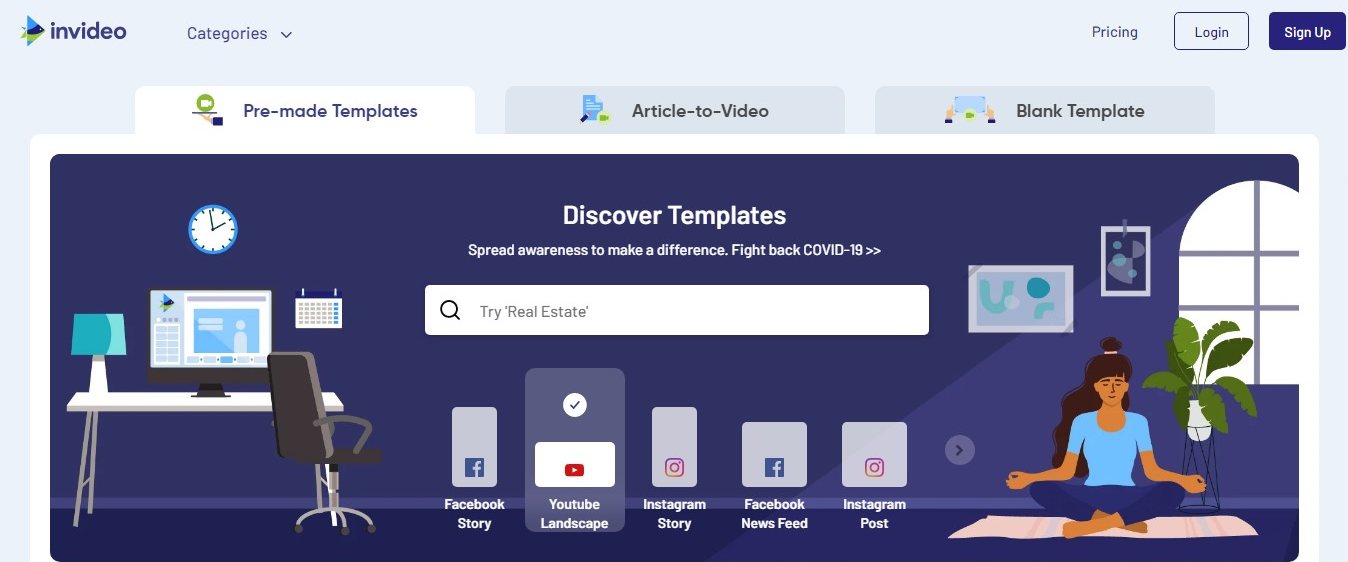Screen dimensions: 1348x562
Task: Show more formats with the next arrow
Action: [959, 450]
